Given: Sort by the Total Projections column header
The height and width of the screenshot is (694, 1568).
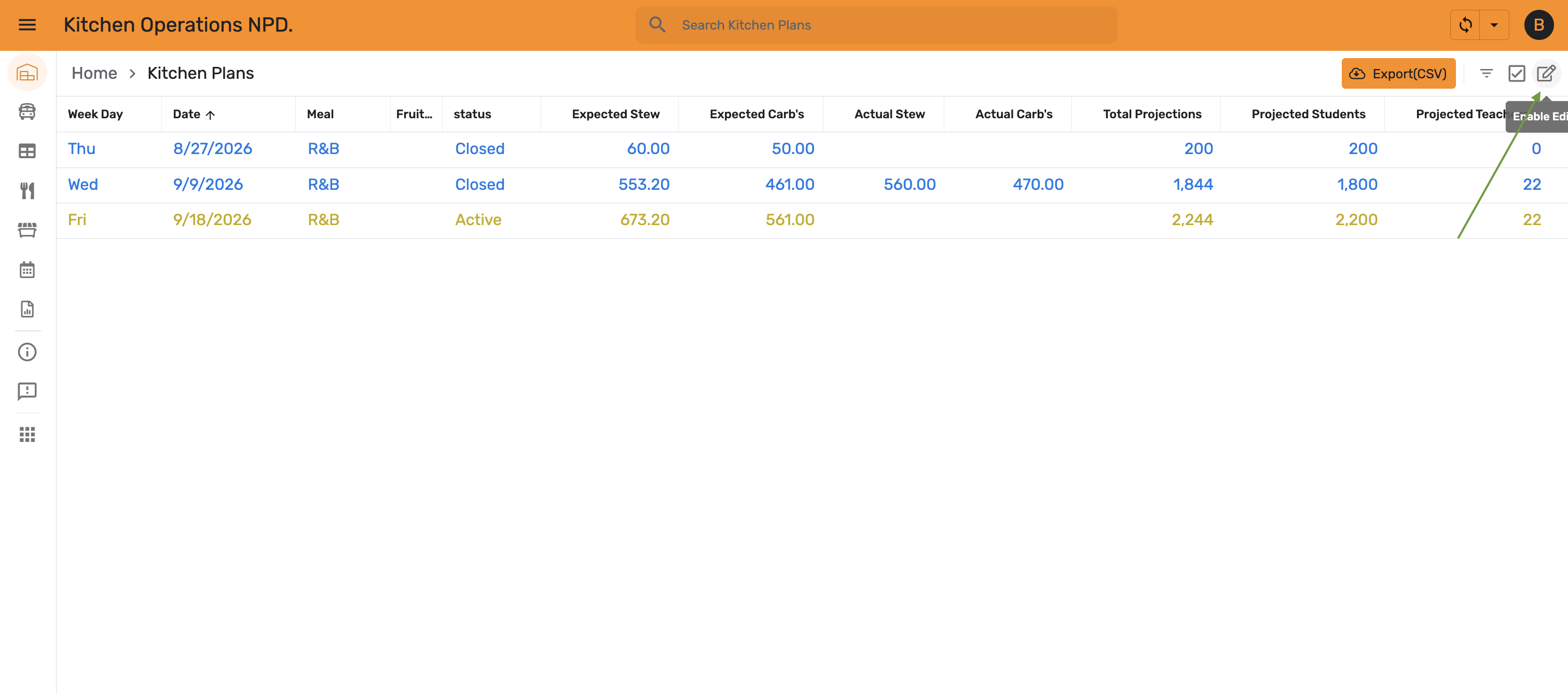Looking at the screenshot, I should click(x=1152, y=114).
